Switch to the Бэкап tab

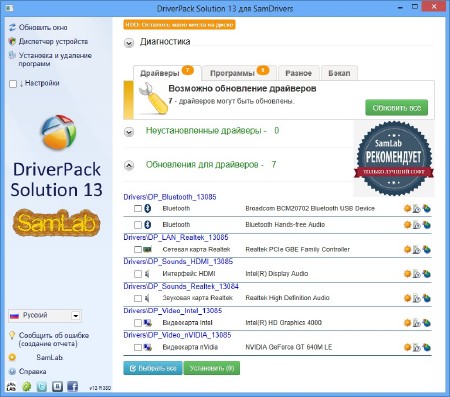[x=339, y=73]
